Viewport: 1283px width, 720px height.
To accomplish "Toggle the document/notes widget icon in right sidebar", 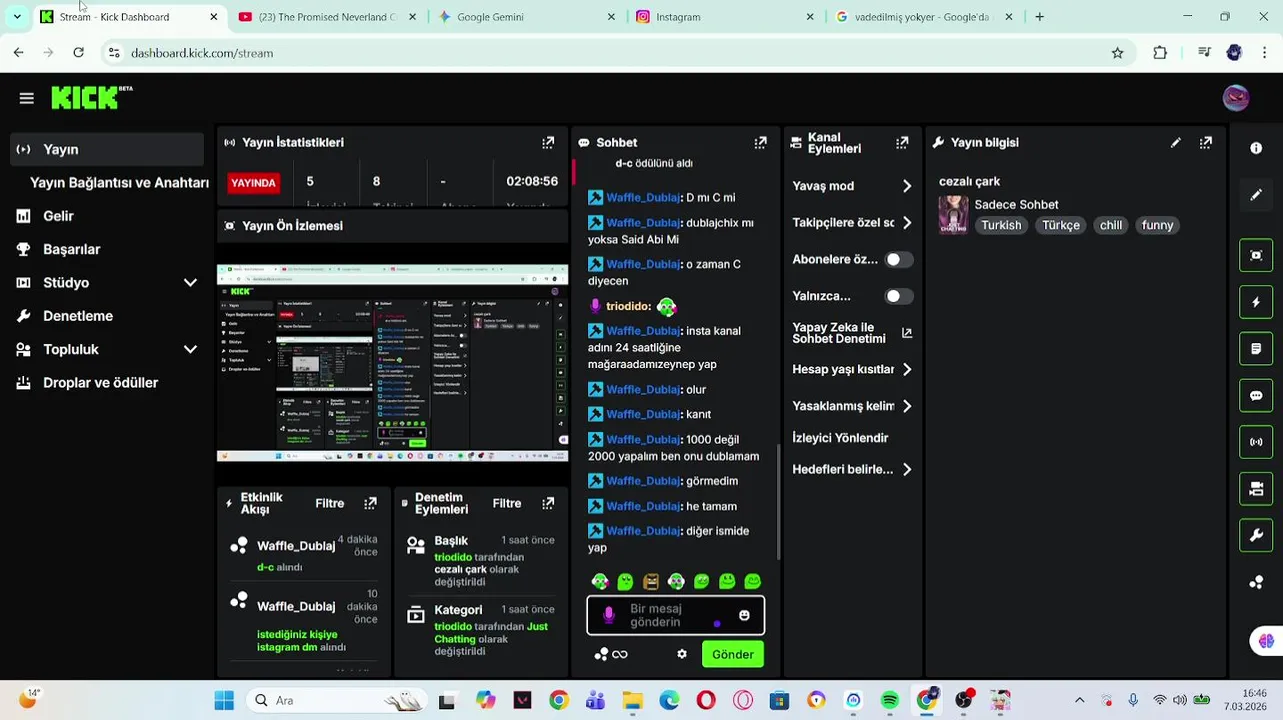I will coord(1256,349).
